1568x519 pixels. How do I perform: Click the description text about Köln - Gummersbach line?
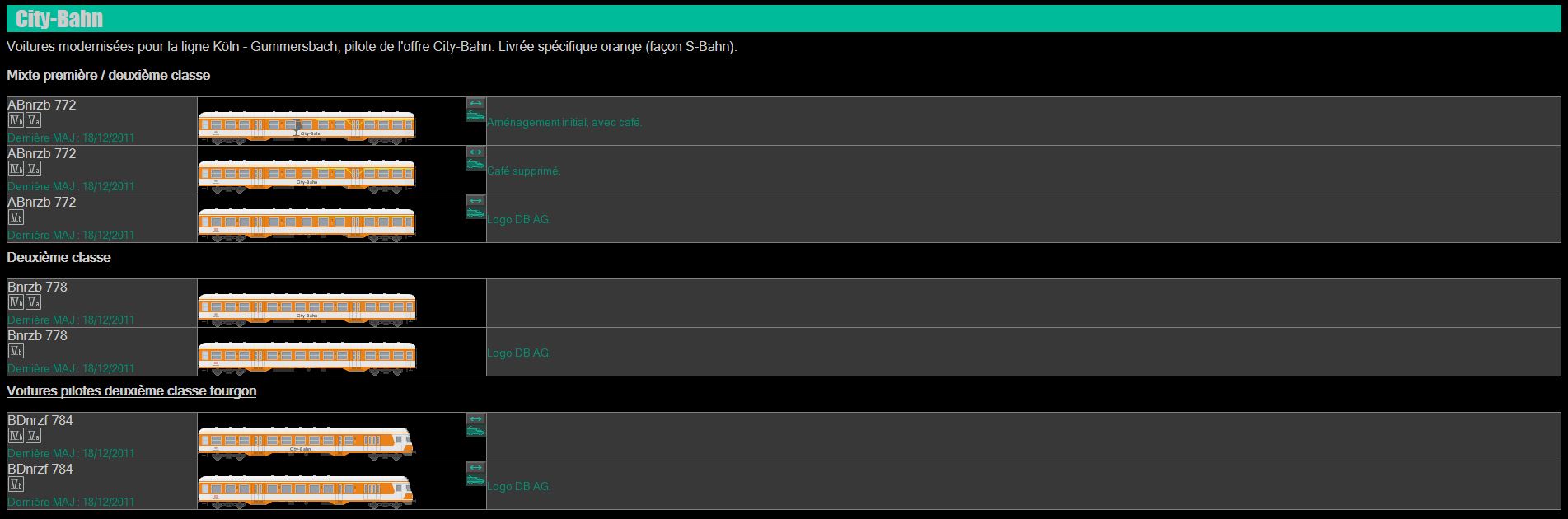click(x=372, y=47)
